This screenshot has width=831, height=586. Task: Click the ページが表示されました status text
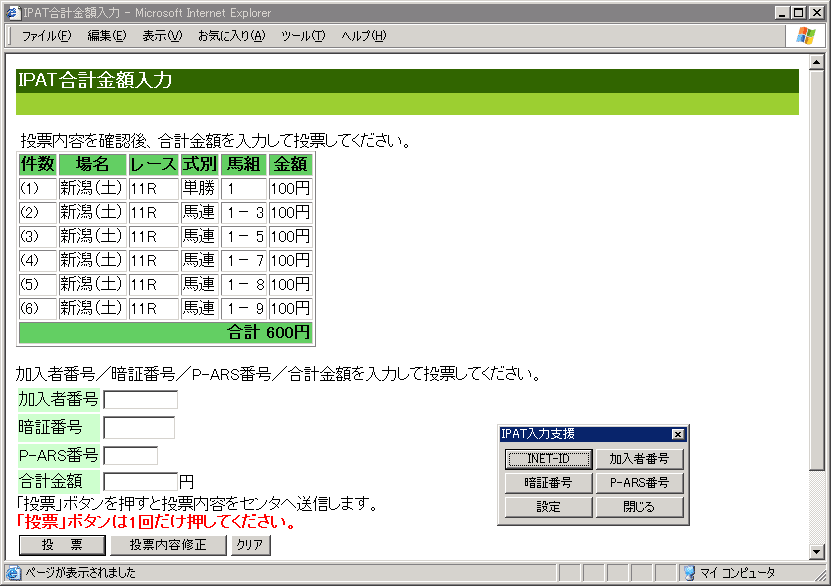(81, 573)
